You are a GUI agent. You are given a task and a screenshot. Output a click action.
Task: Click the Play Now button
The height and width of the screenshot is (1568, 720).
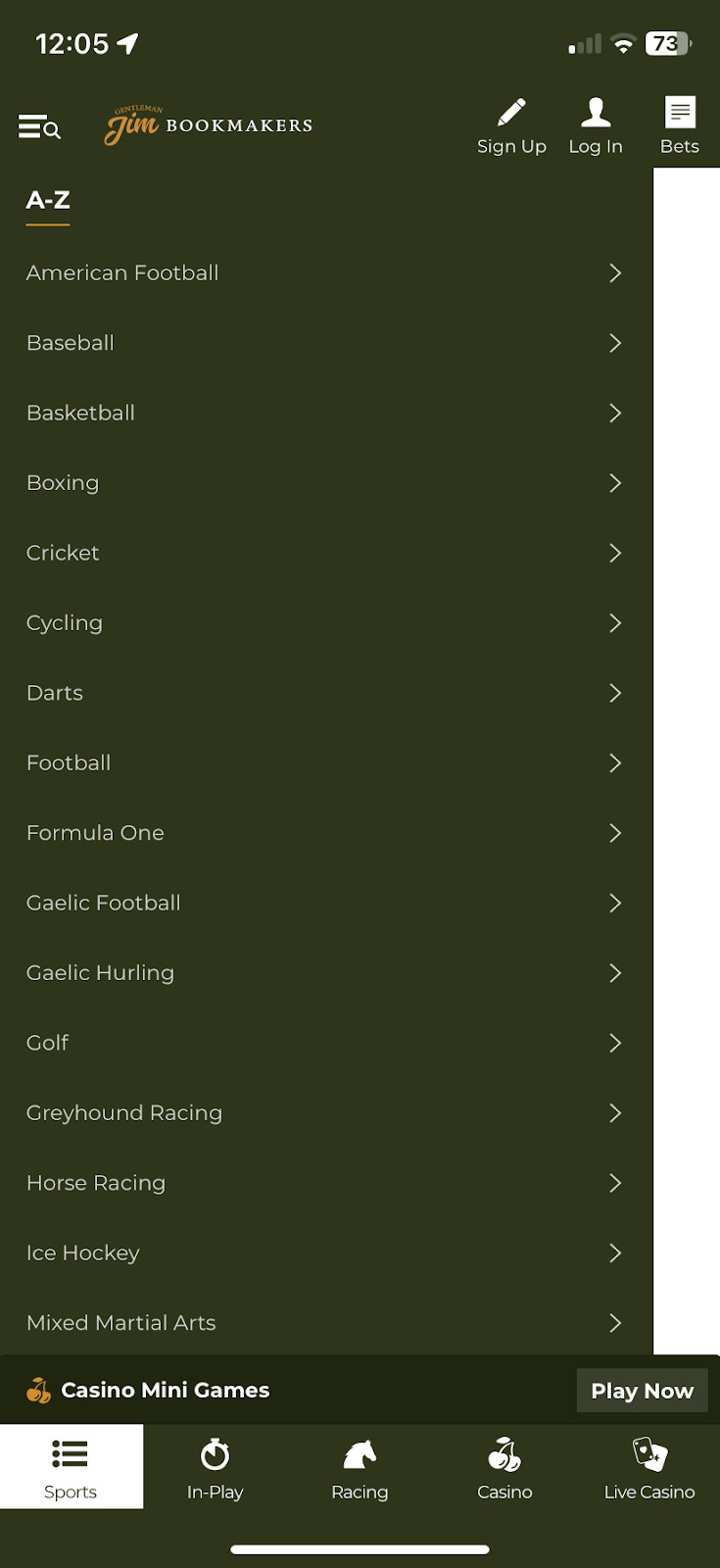642,1391
